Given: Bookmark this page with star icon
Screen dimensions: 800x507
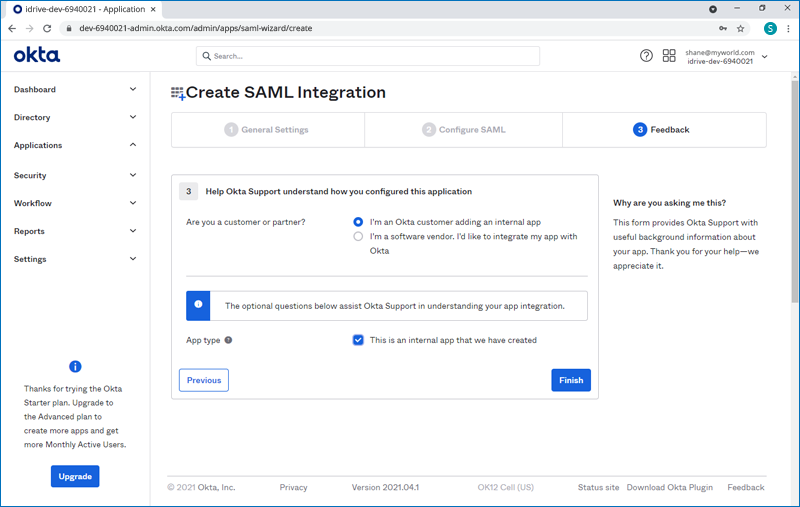Looking at the screenshot, I should [x=740, y=28].
